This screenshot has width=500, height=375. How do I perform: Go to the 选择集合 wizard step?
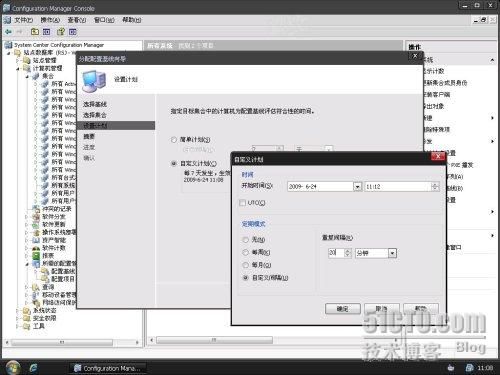[x=95, y=115]
